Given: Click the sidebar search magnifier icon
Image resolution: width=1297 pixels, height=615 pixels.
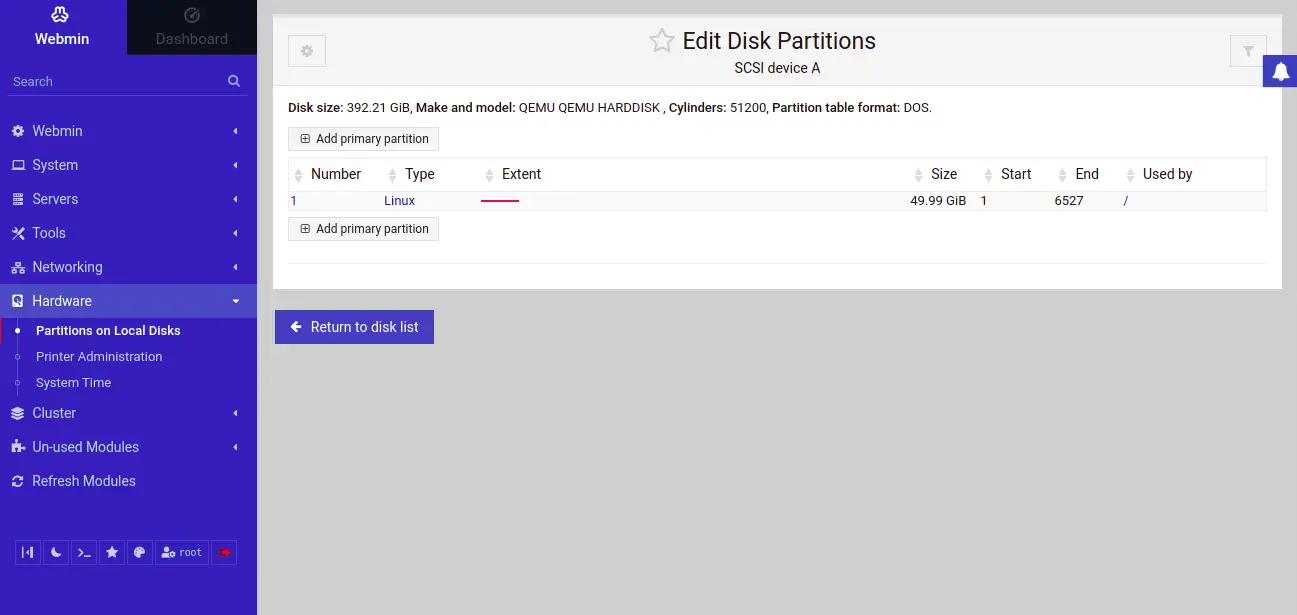Looking at the screenshot, I should (x=234, y=81).
